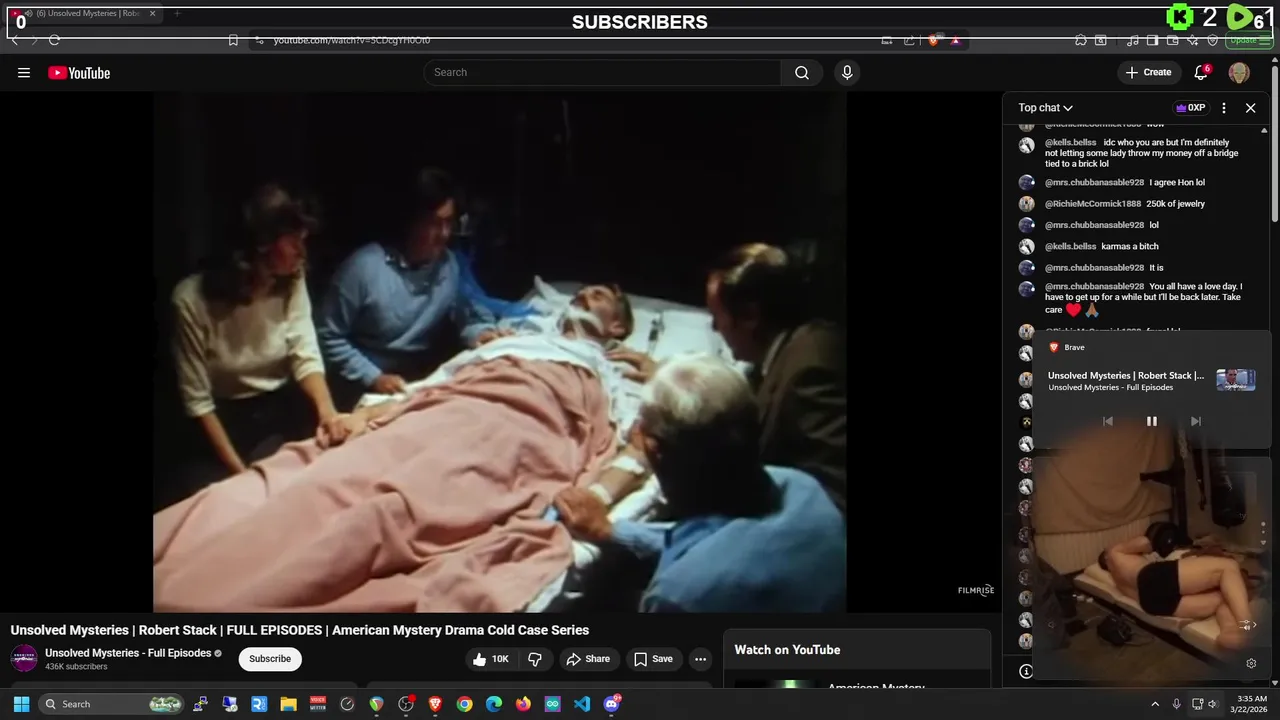Open the channel avatar icon
1280x720 pixels.
click(x=24, y=659)
